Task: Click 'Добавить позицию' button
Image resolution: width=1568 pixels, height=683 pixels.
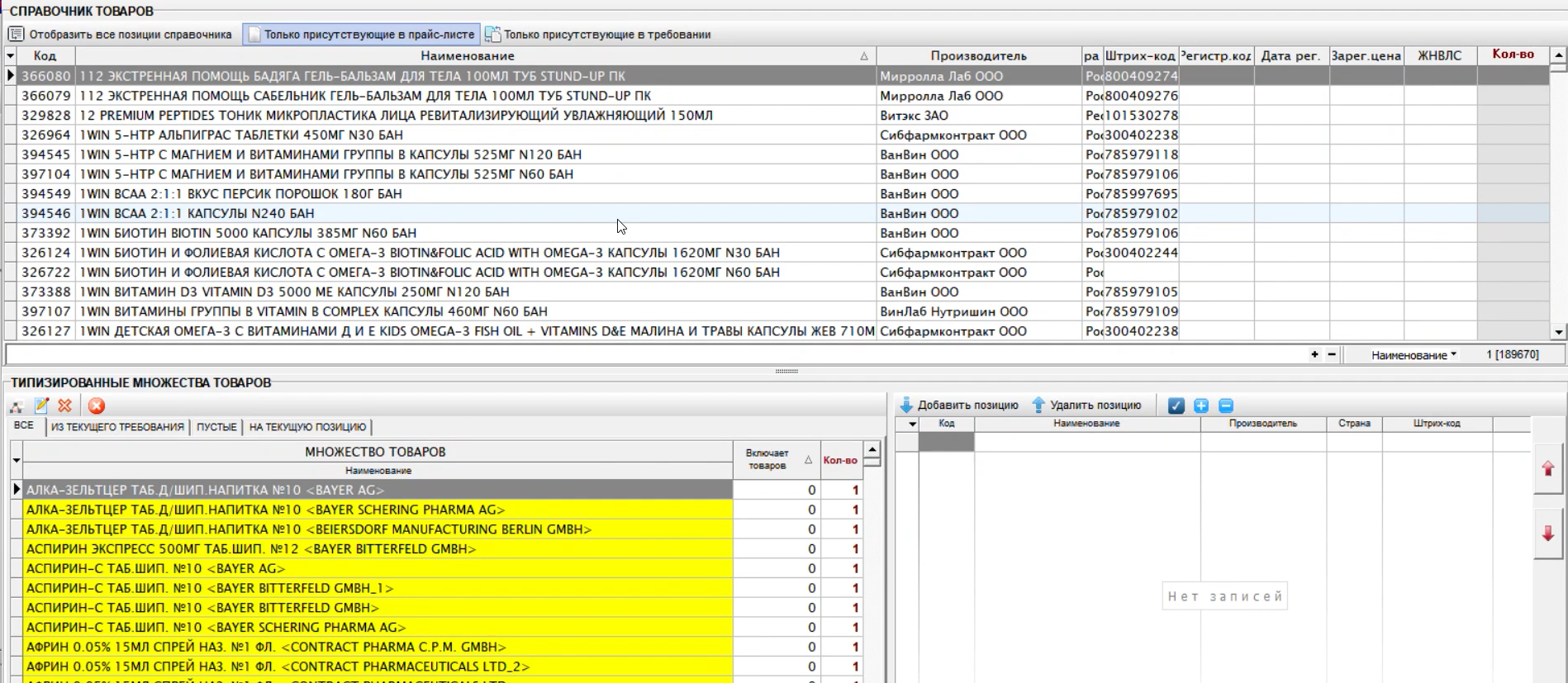Action: point(959,406)
